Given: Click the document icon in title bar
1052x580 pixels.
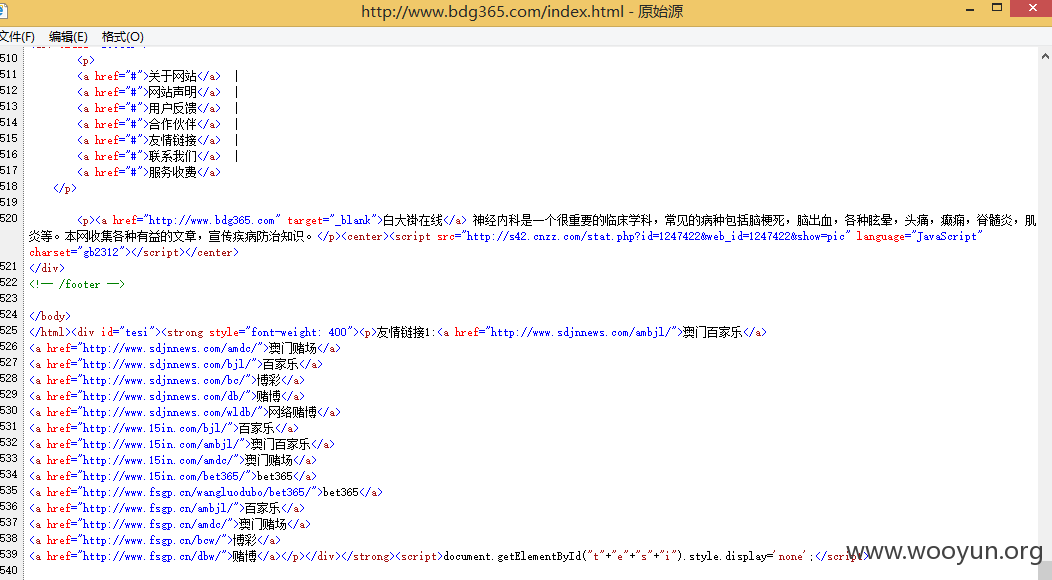Looking at the screenshot, I should pyautogui.click(x=3, y=11).
